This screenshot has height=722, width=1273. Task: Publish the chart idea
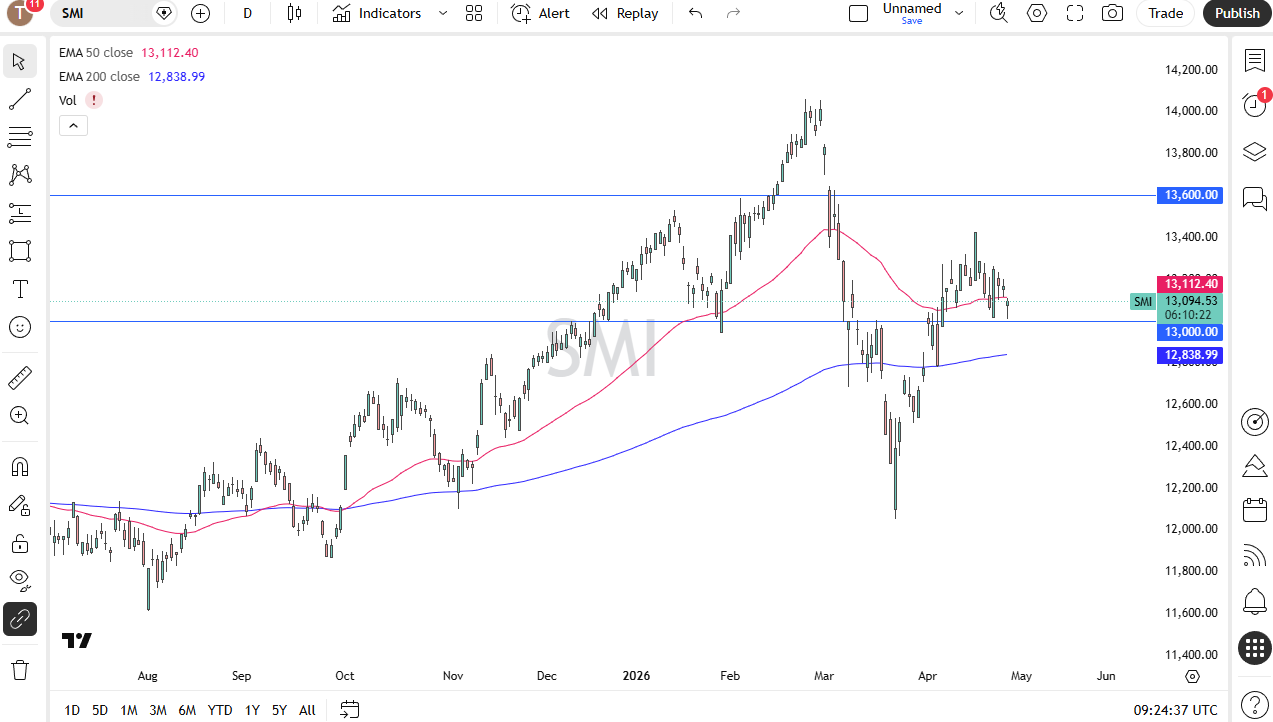point(1237,13)
